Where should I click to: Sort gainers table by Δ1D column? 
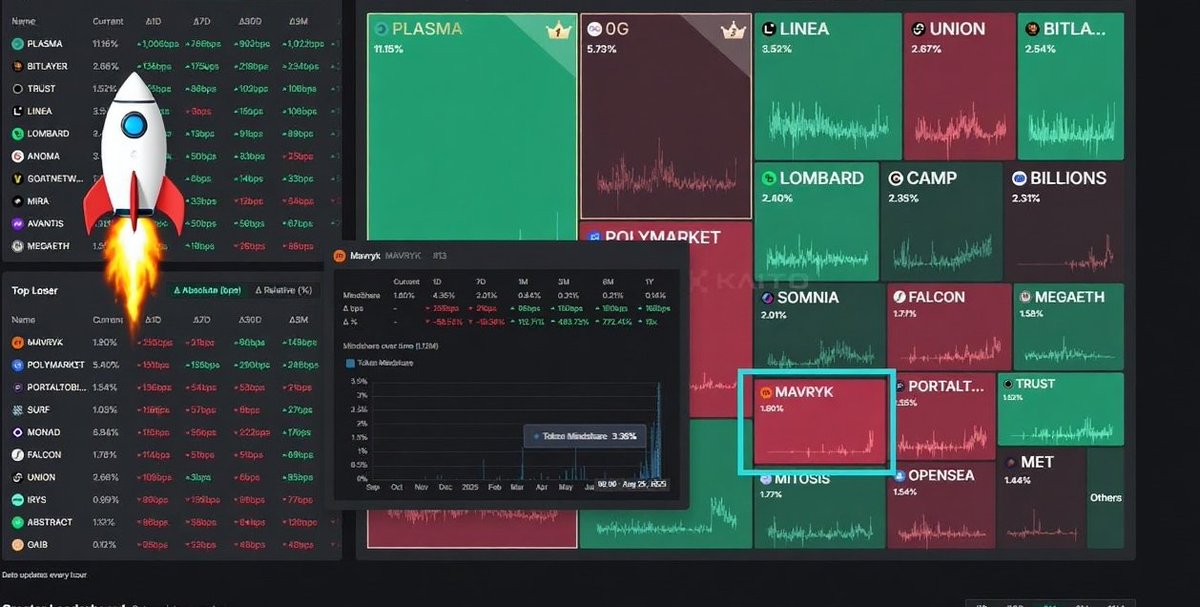point(152,21)
